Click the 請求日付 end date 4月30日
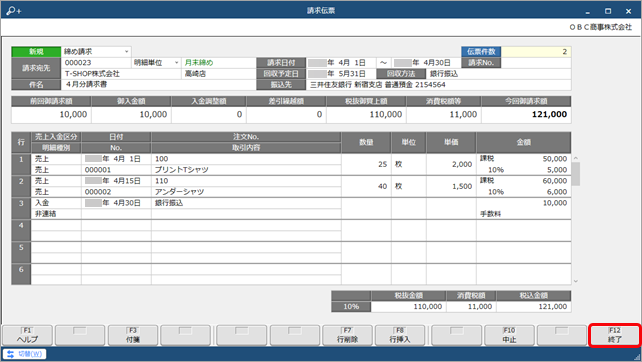 click(x=426, y=63)
